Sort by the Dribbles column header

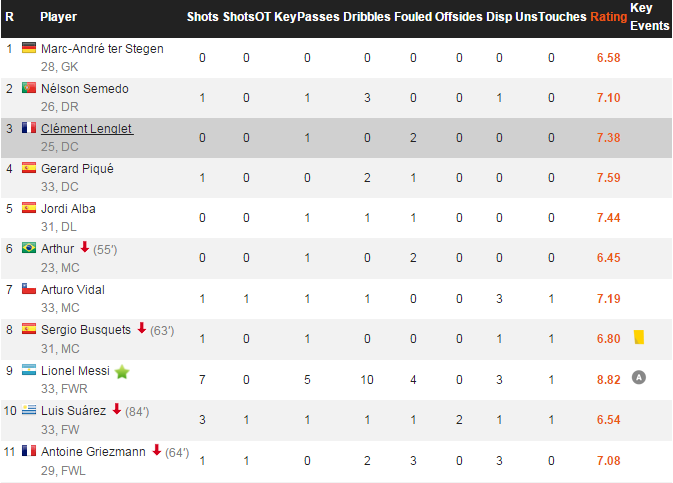coord(367,17)
